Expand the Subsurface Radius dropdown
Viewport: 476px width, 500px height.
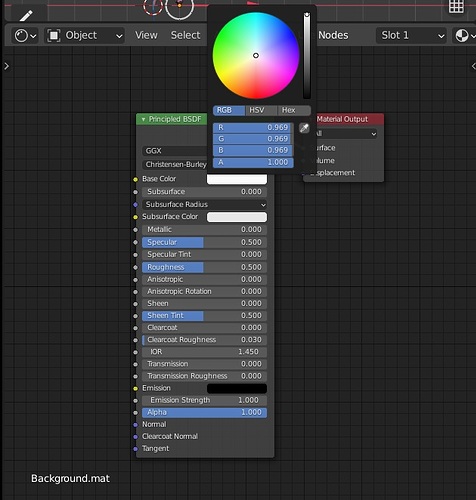click(x=204, y=204)
